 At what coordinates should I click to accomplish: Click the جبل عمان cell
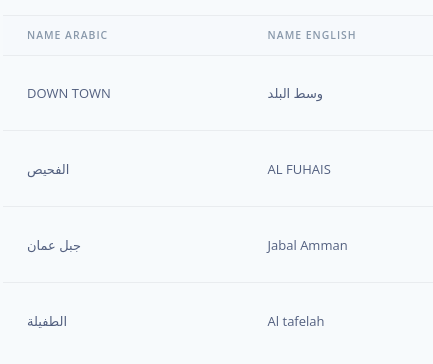pyautogui.click(x=54, y=246)
